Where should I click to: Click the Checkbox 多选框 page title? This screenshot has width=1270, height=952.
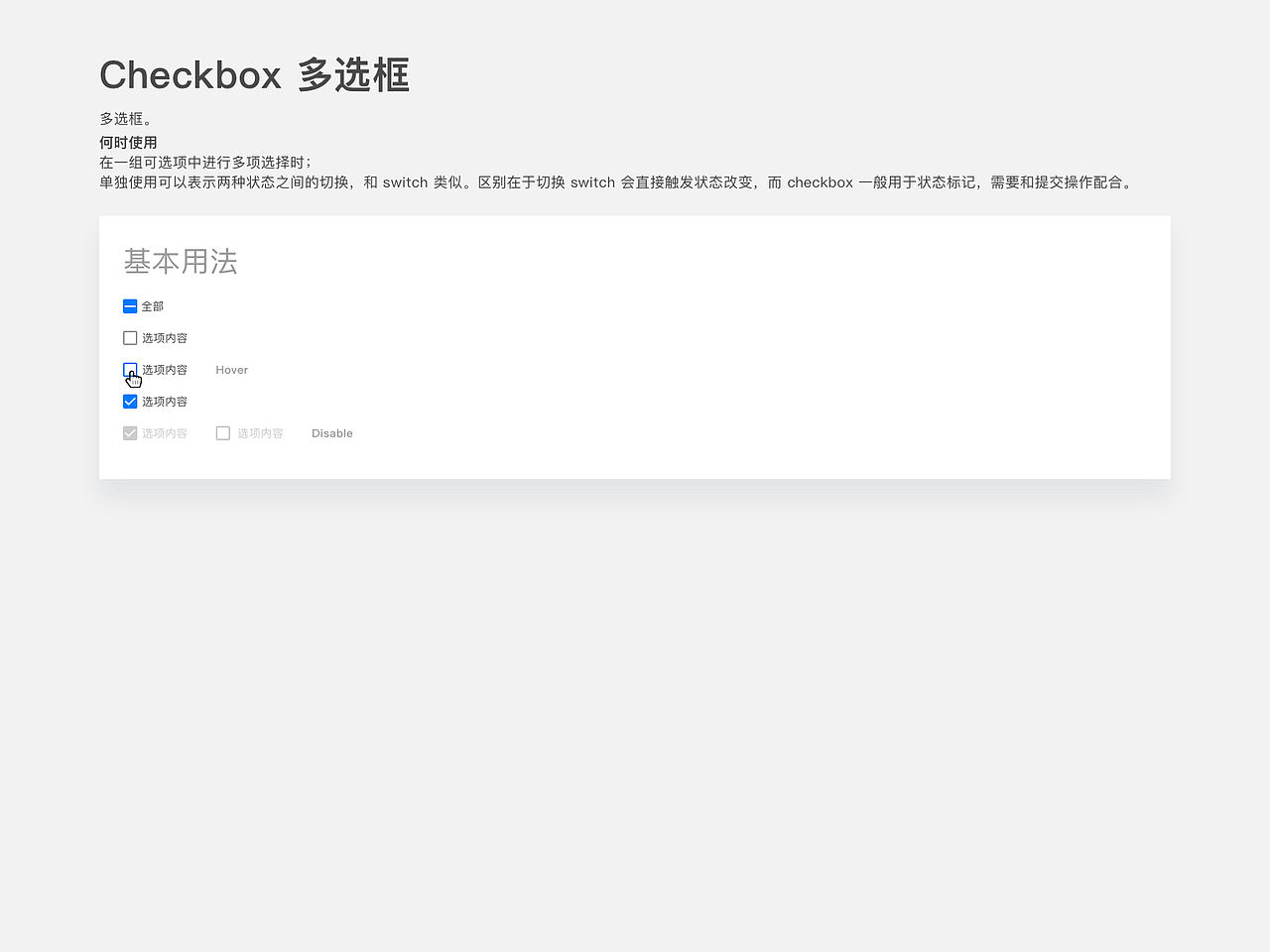[x=254, y=74]
